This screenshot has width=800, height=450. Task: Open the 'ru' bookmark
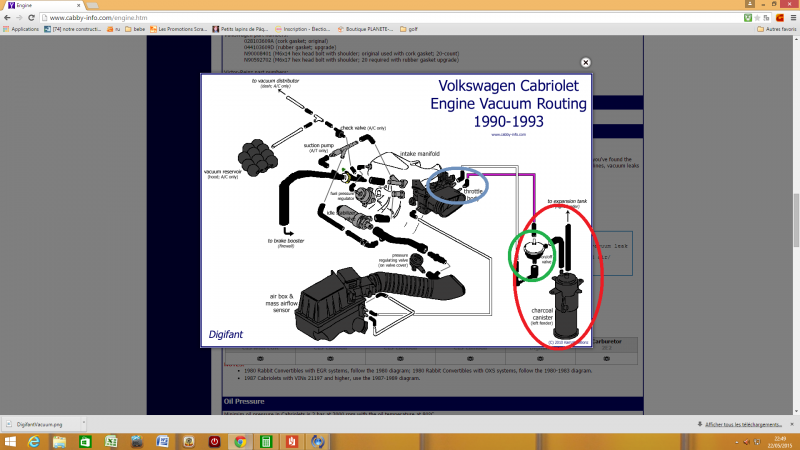[x=113, y=29]
